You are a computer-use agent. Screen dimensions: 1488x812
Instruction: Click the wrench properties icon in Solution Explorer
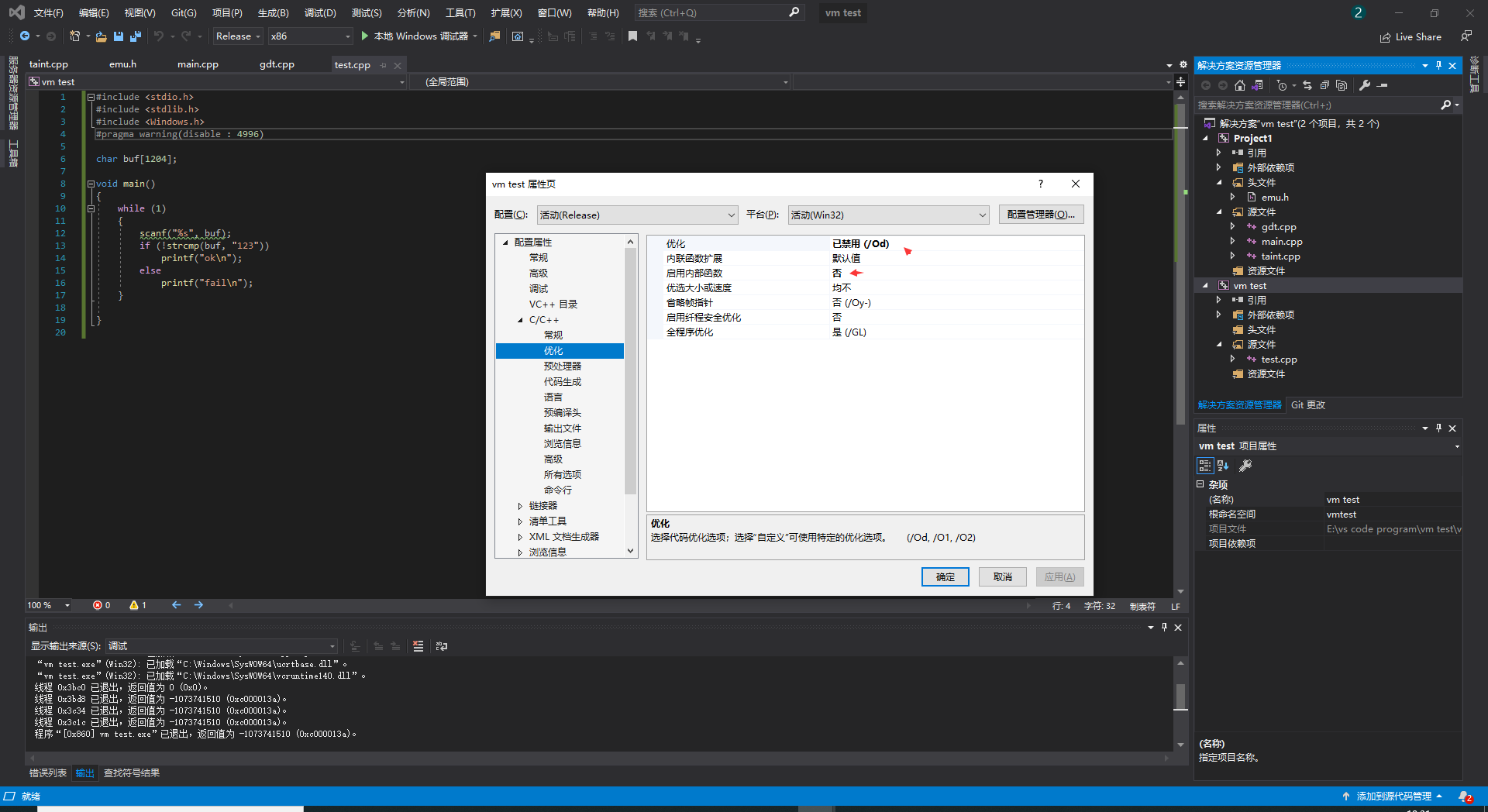(x=1365, y=85)
